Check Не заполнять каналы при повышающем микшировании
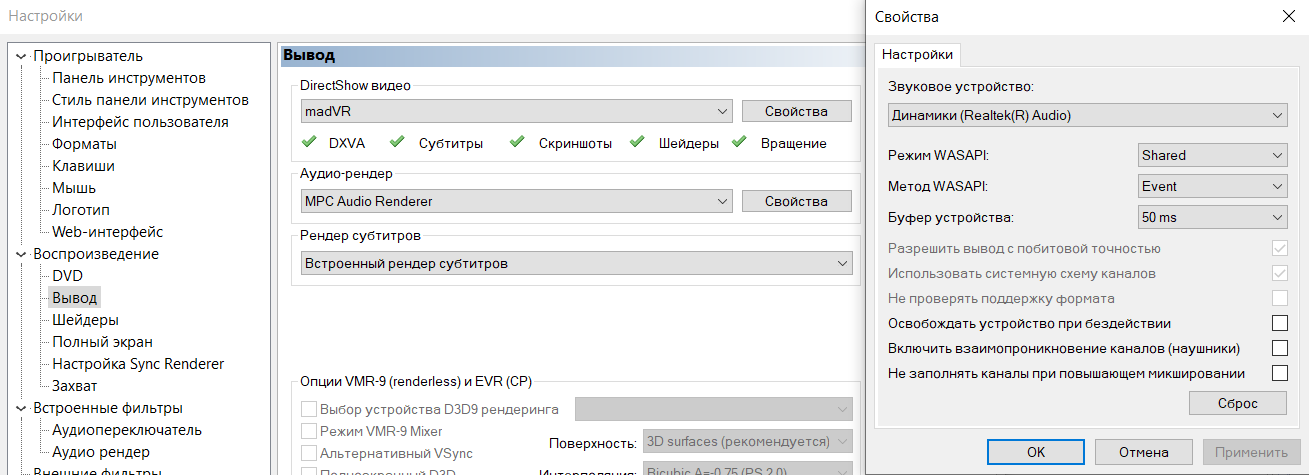The image size is (1309, 475). click(x=1279, y=373)
